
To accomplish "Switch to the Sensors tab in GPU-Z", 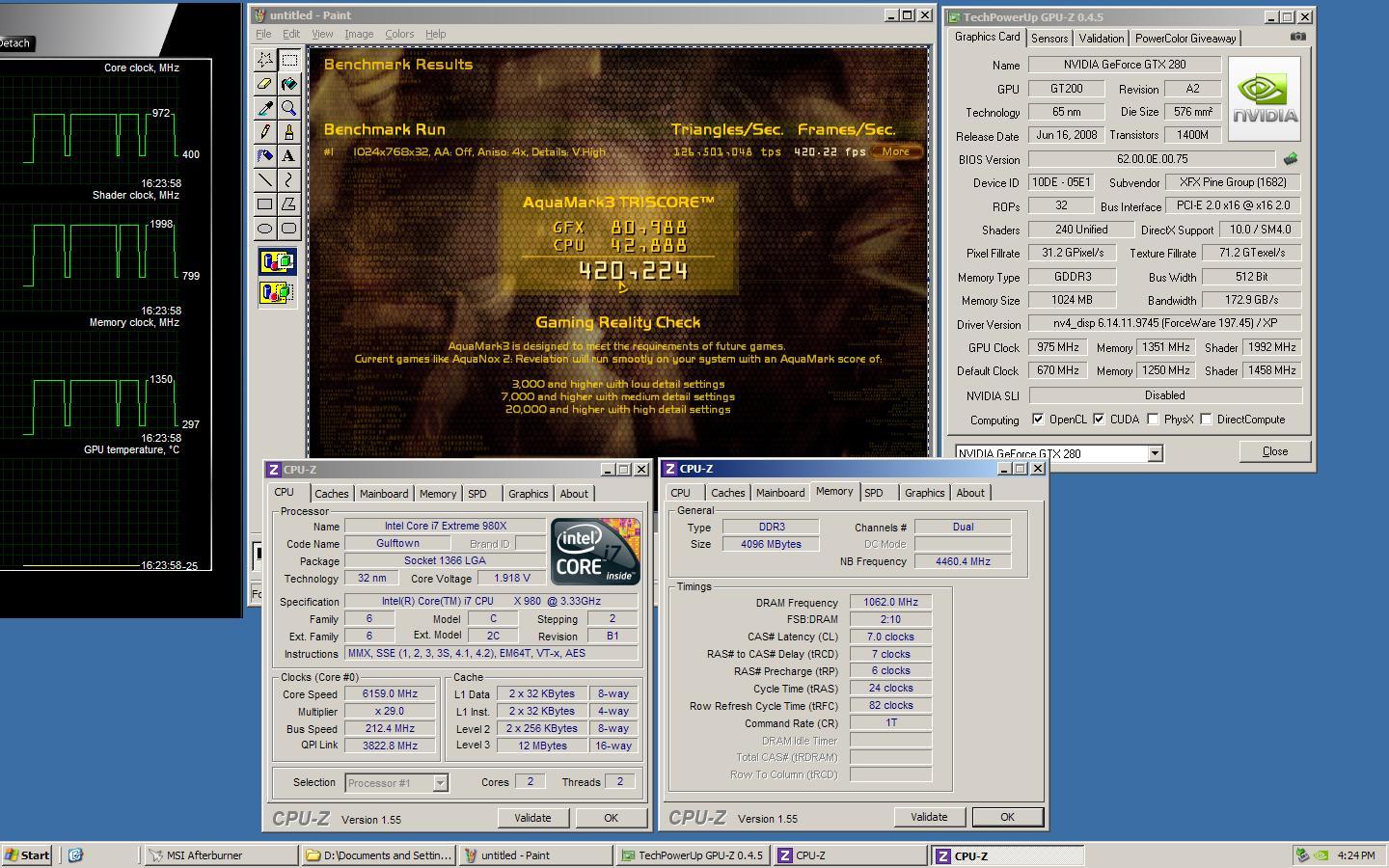I will click(1049, 39).
